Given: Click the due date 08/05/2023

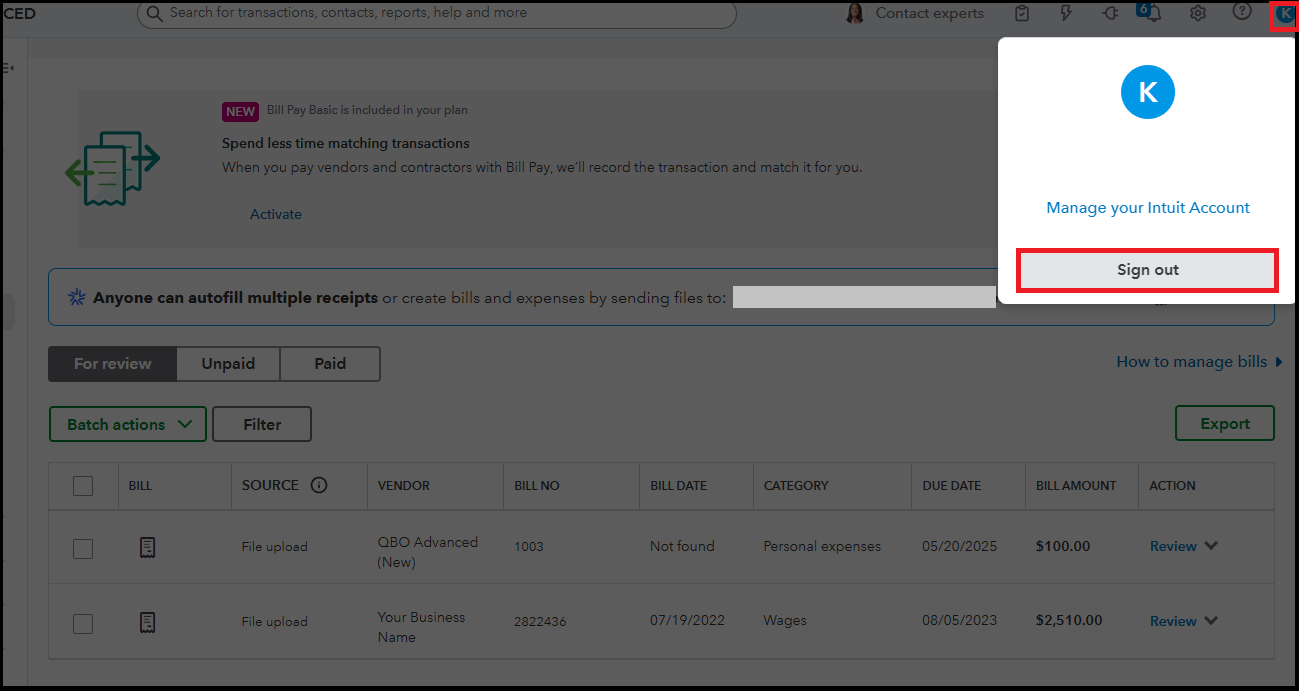Looking at the screenshot, I should click(x=960, y=621).
